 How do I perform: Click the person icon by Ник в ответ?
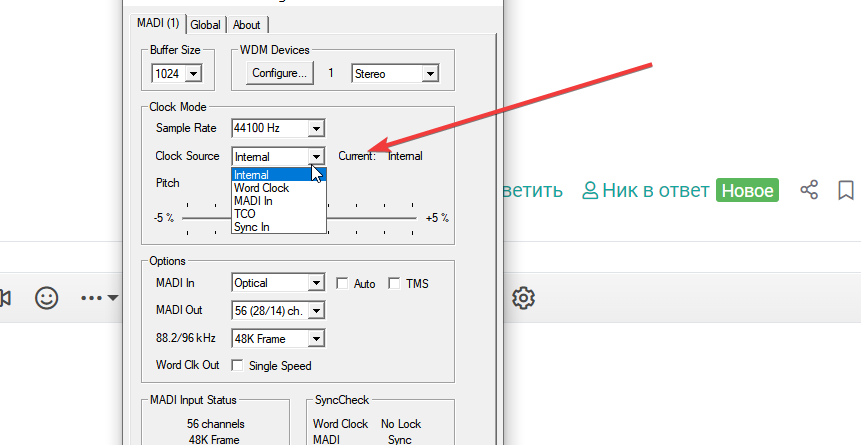[x=590, y=191]
